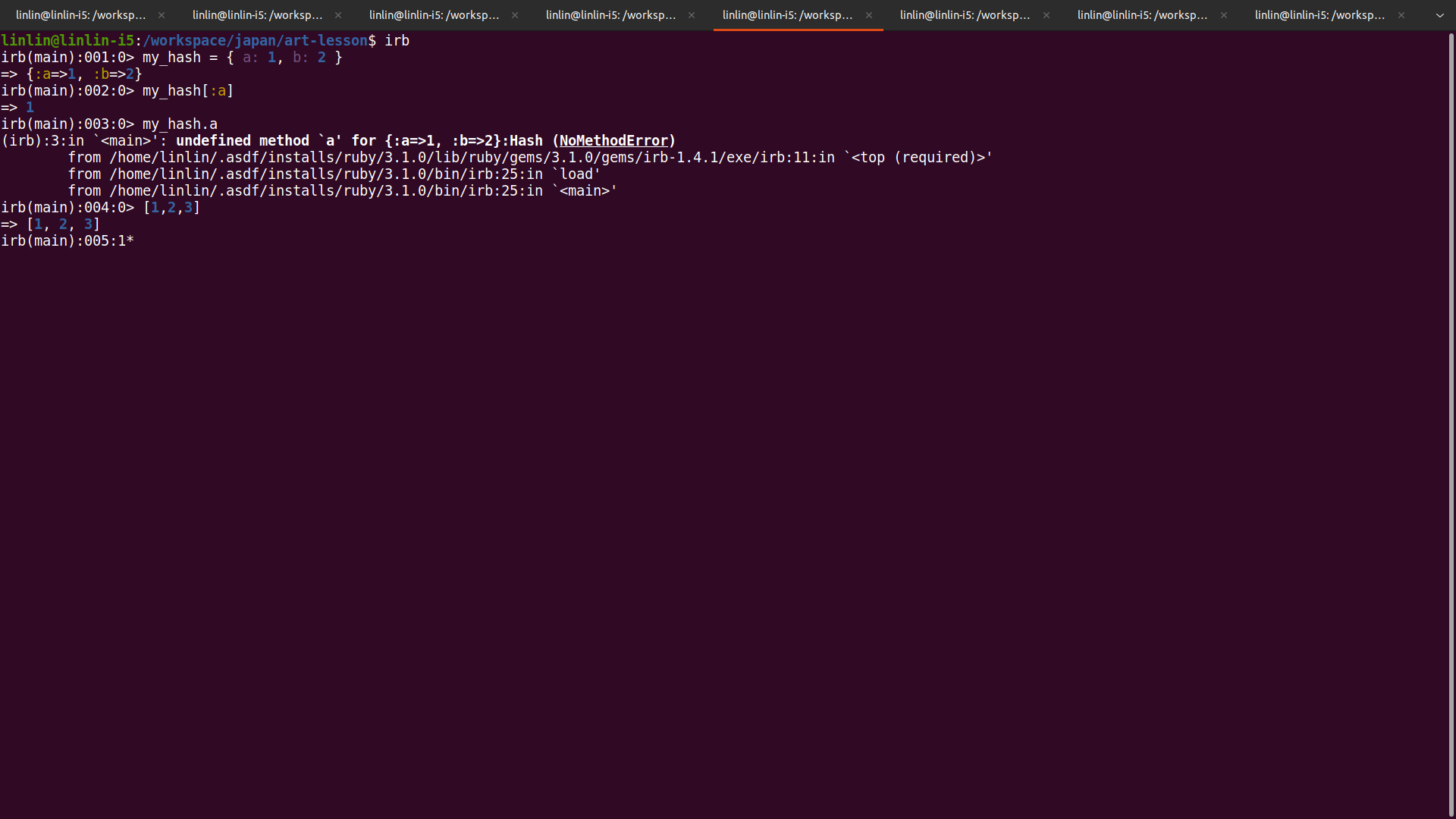This screenshot has width=1456, height=819.
Task: Click the [1, 2, 3] array output
Action: (63, 224)
